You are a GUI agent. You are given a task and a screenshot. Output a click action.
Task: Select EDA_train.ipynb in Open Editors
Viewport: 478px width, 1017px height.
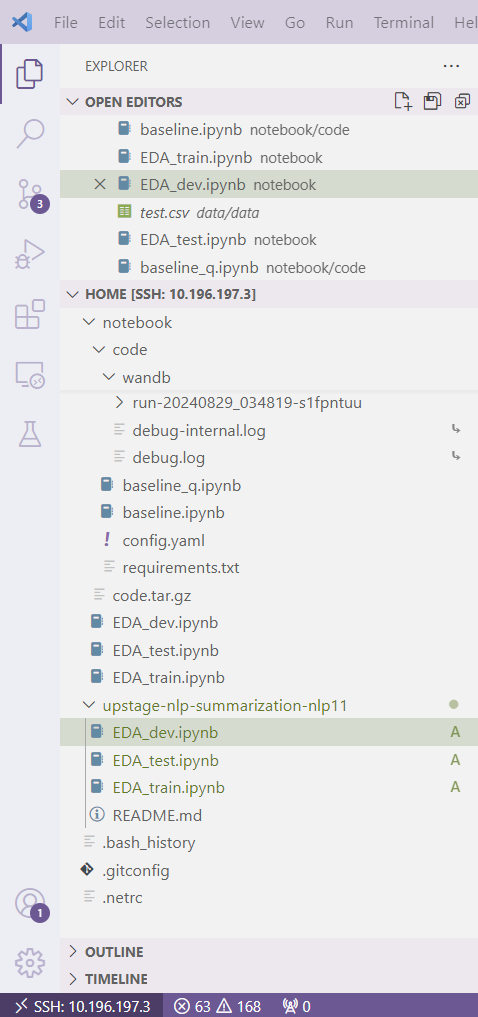[269, 157]
